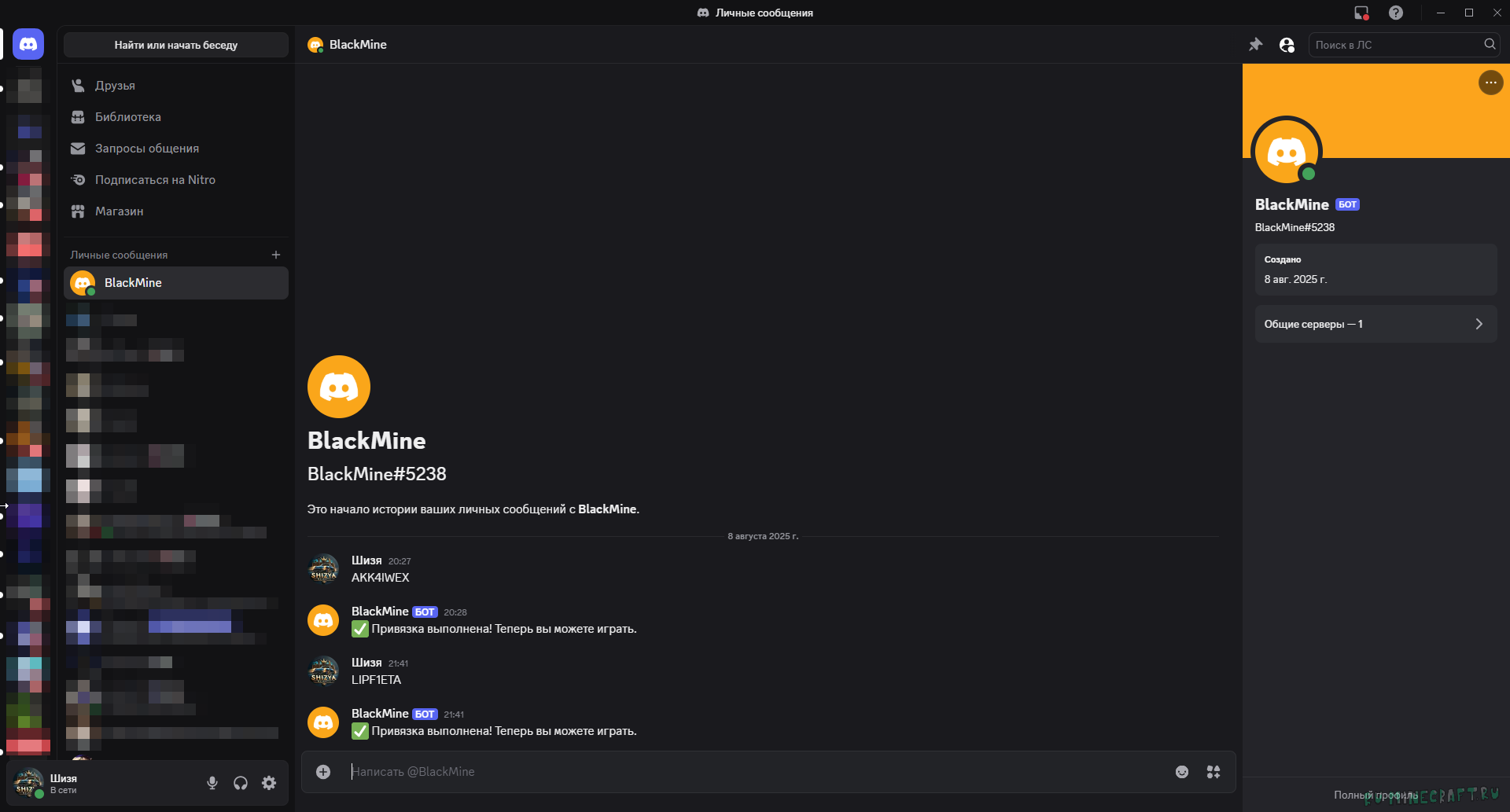Click the large BlackMine avatar at chat start

coord(339,387)
